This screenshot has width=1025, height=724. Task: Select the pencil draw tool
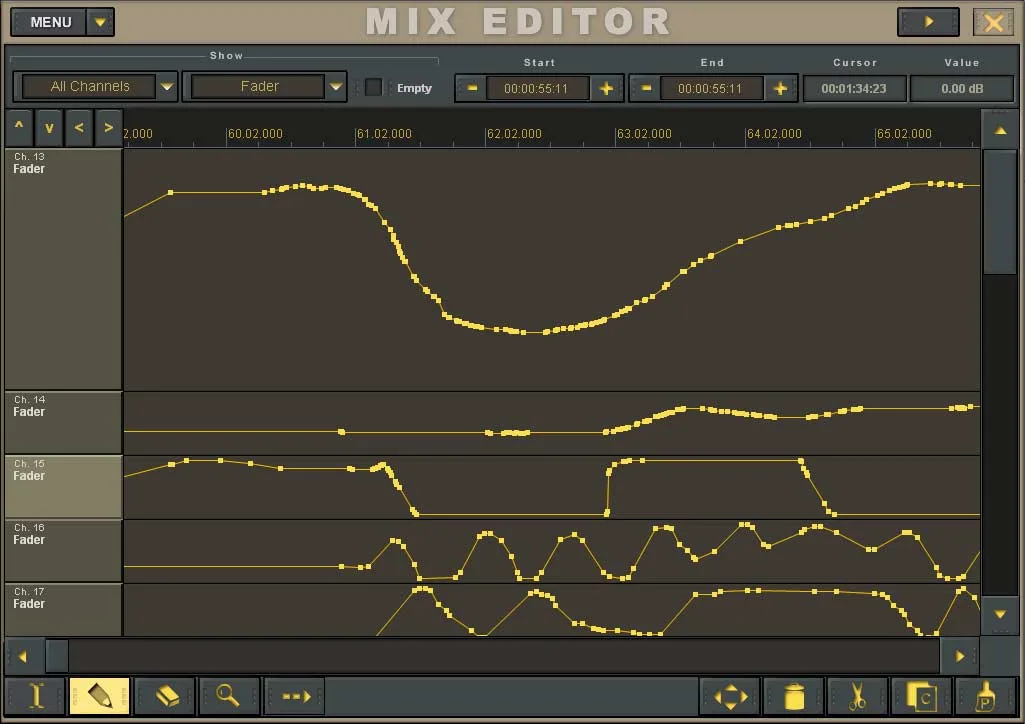(x=99, y=696)
